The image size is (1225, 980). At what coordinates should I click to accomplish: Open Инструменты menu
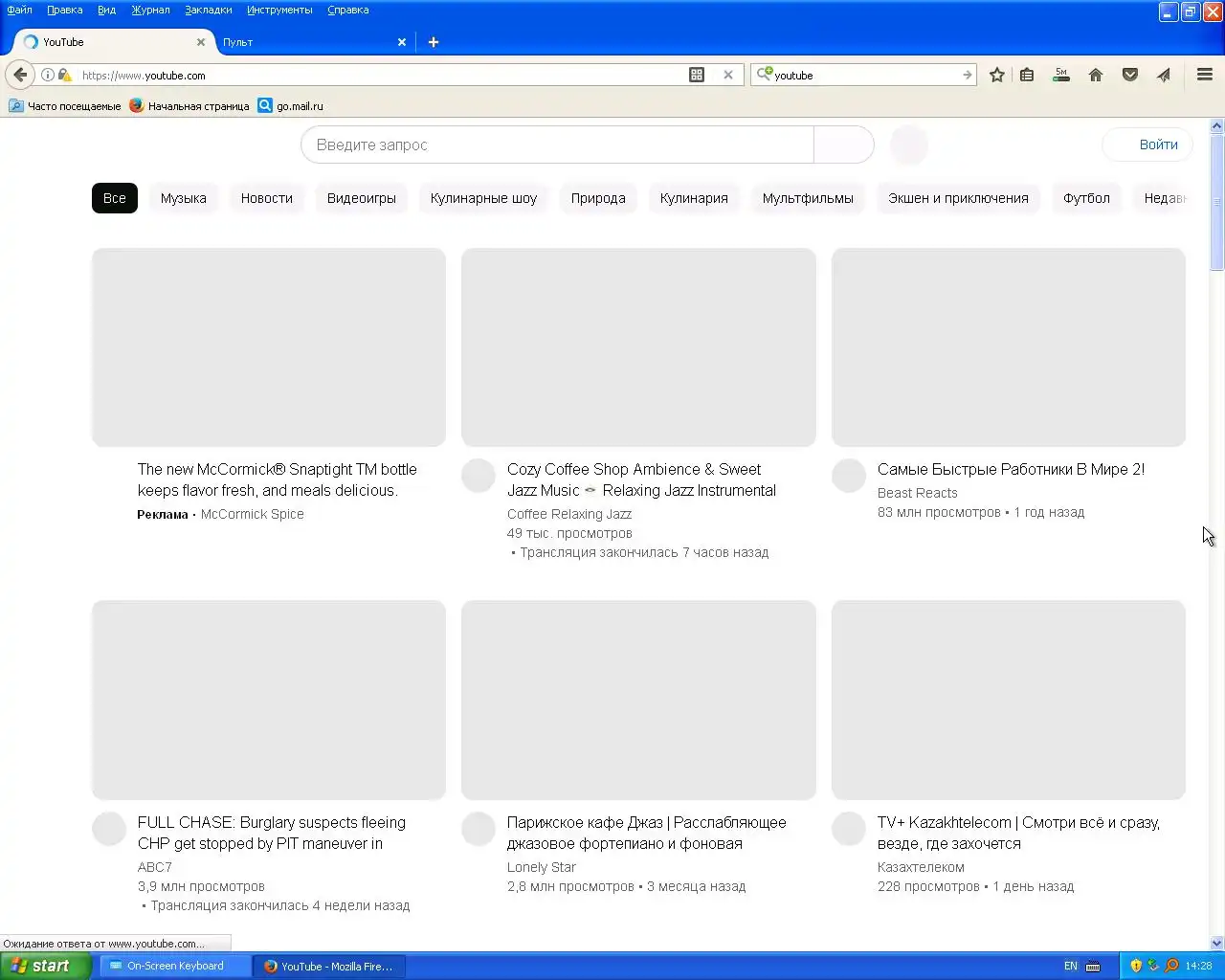tap(279, 10)
